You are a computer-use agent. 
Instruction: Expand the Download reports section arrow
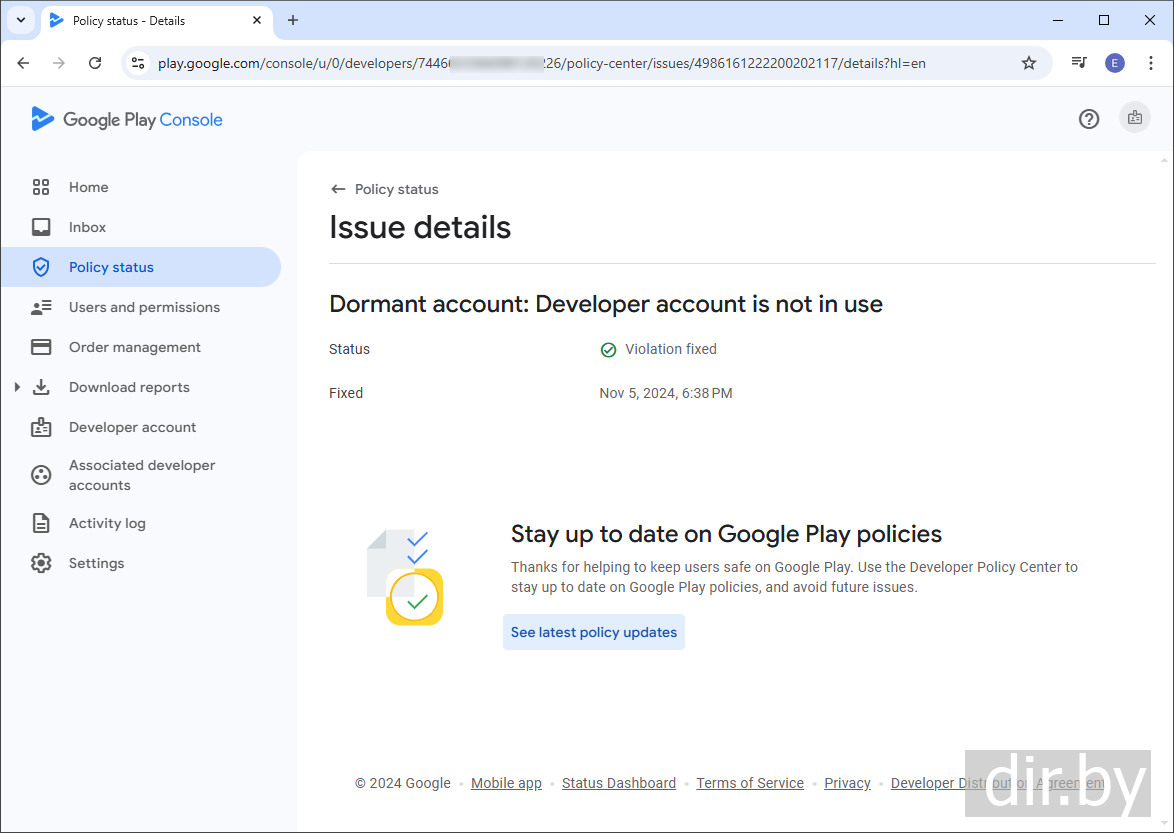click(x=17, y=387)
